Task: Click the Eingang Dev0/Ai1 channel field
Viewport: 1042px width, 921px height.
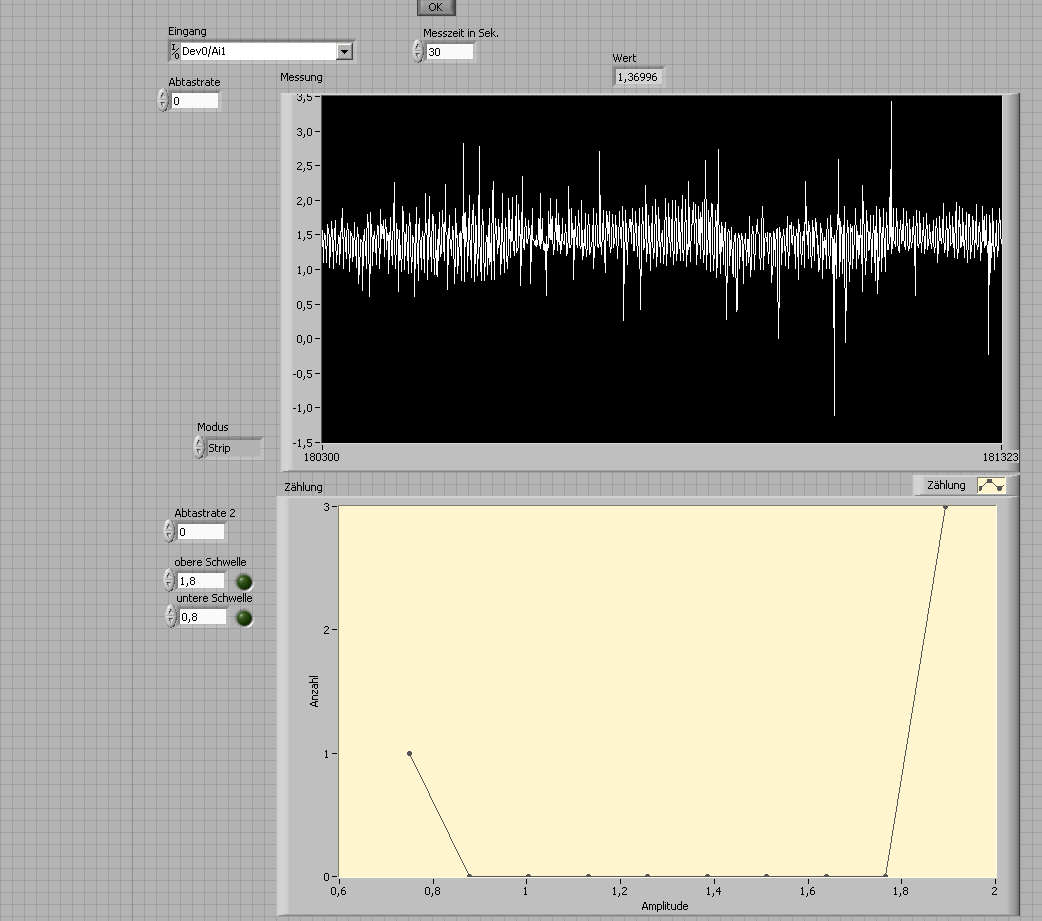Action: pyautogui.click(x=261, y=51)
